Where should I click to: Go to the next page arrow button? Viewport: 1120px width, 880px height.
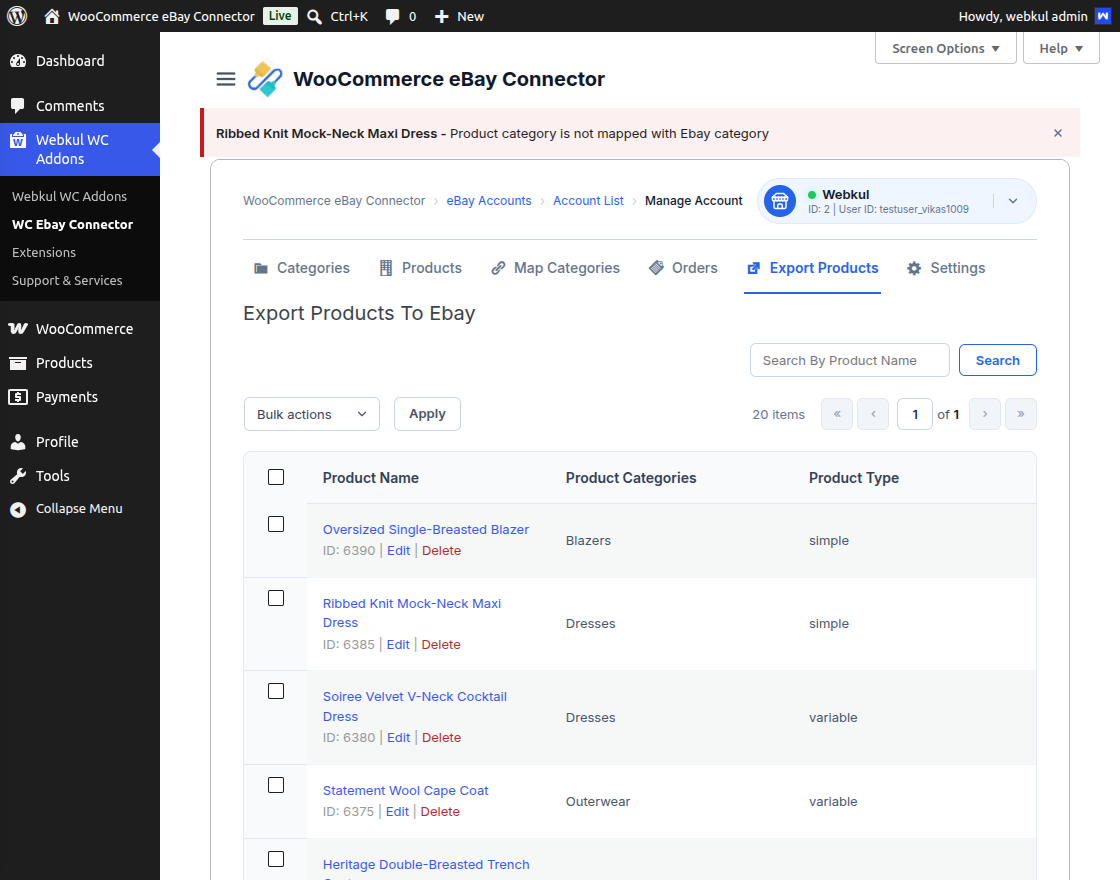[984, 414]
